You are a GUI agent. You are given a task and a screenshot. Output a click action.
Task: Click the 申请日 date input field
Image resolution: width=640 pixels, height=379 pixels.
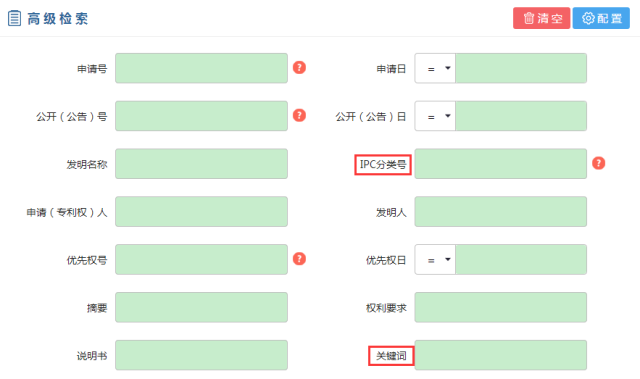pyautogui.click(x=521, y=68)
